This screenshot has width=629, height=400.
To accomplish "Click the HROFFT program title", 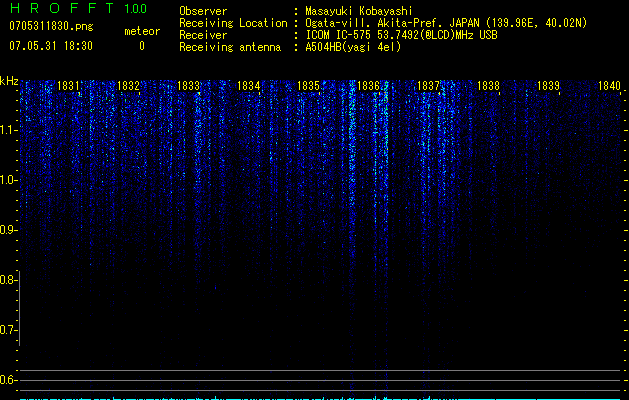I will (62, 8).
